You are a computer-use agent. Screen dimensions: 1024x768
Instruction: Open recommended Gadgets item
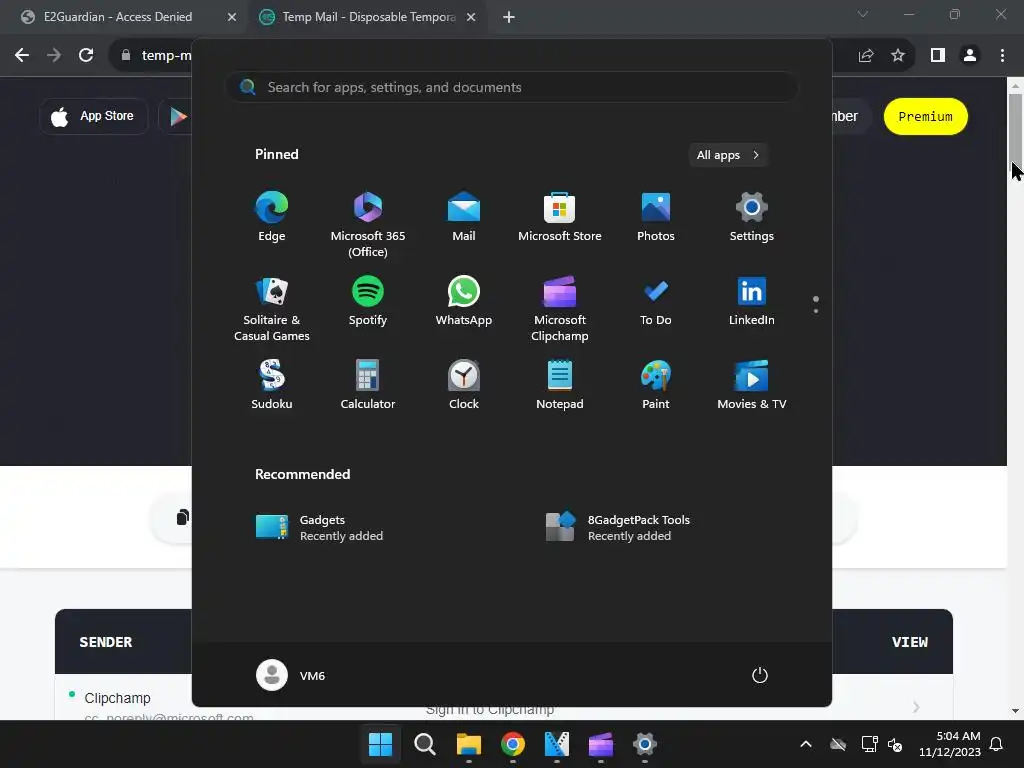(x=320, y=528)
